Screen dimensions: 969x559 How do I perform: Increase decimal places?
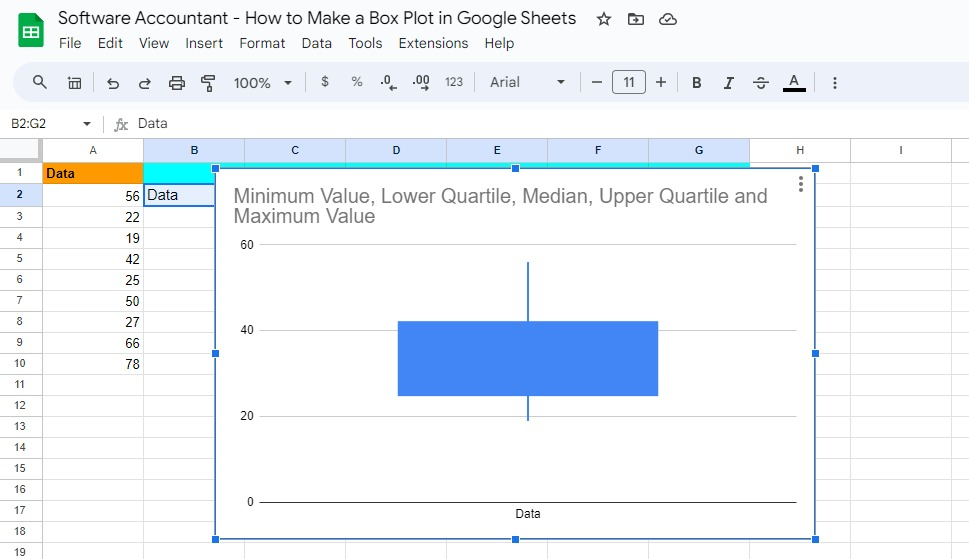coord(421,82)
